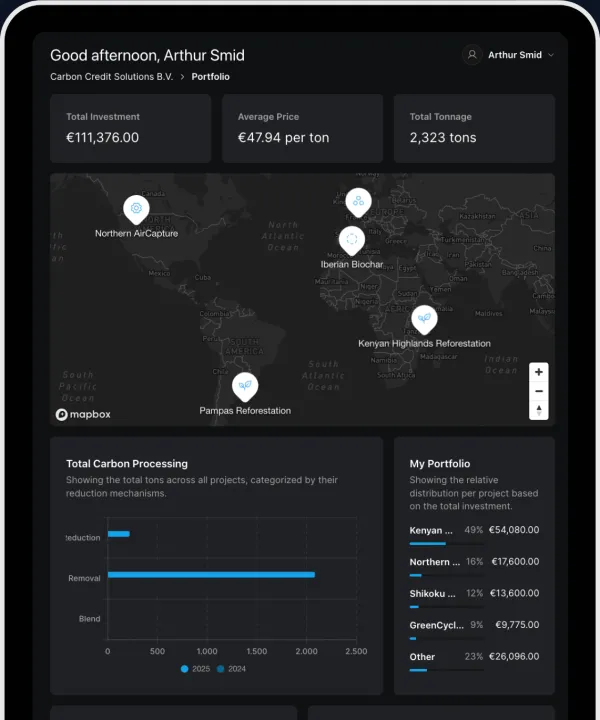
Task: Click the Removal bar in the chart
Action: (x=211, y=574)
